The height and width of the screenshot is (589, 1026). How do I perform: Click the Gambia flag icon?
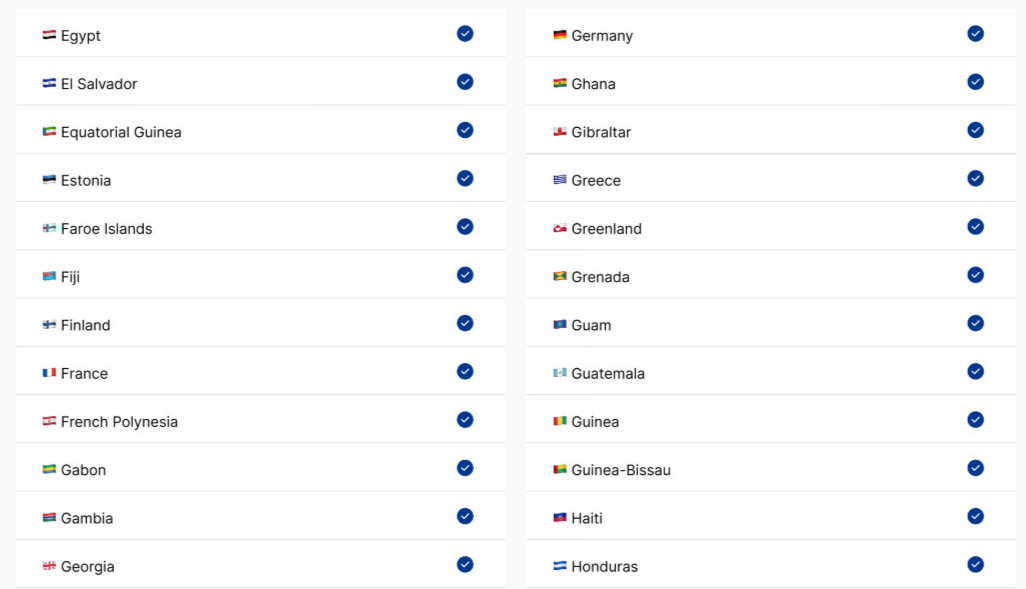[49, 518]
